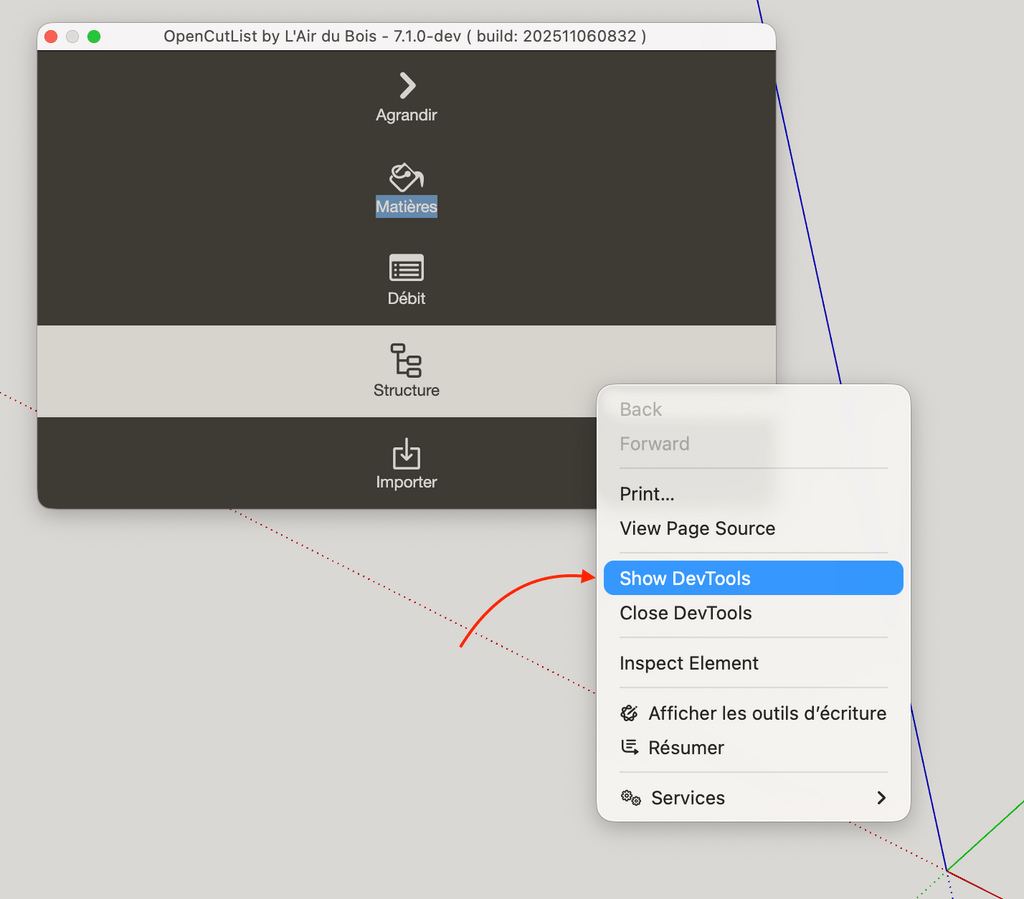
Task: Click the Débit text label
Action: (x=406, y=298)
